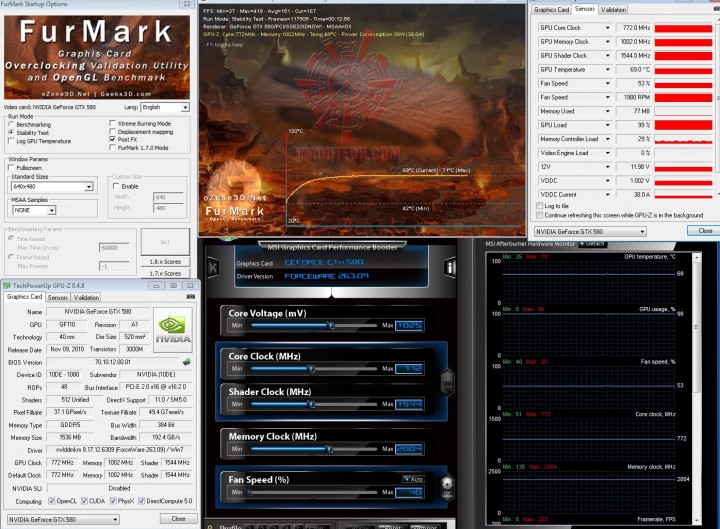
Task: Click the NVIDIA logo in GPU-Z
Action: click(x=173, y=331)
